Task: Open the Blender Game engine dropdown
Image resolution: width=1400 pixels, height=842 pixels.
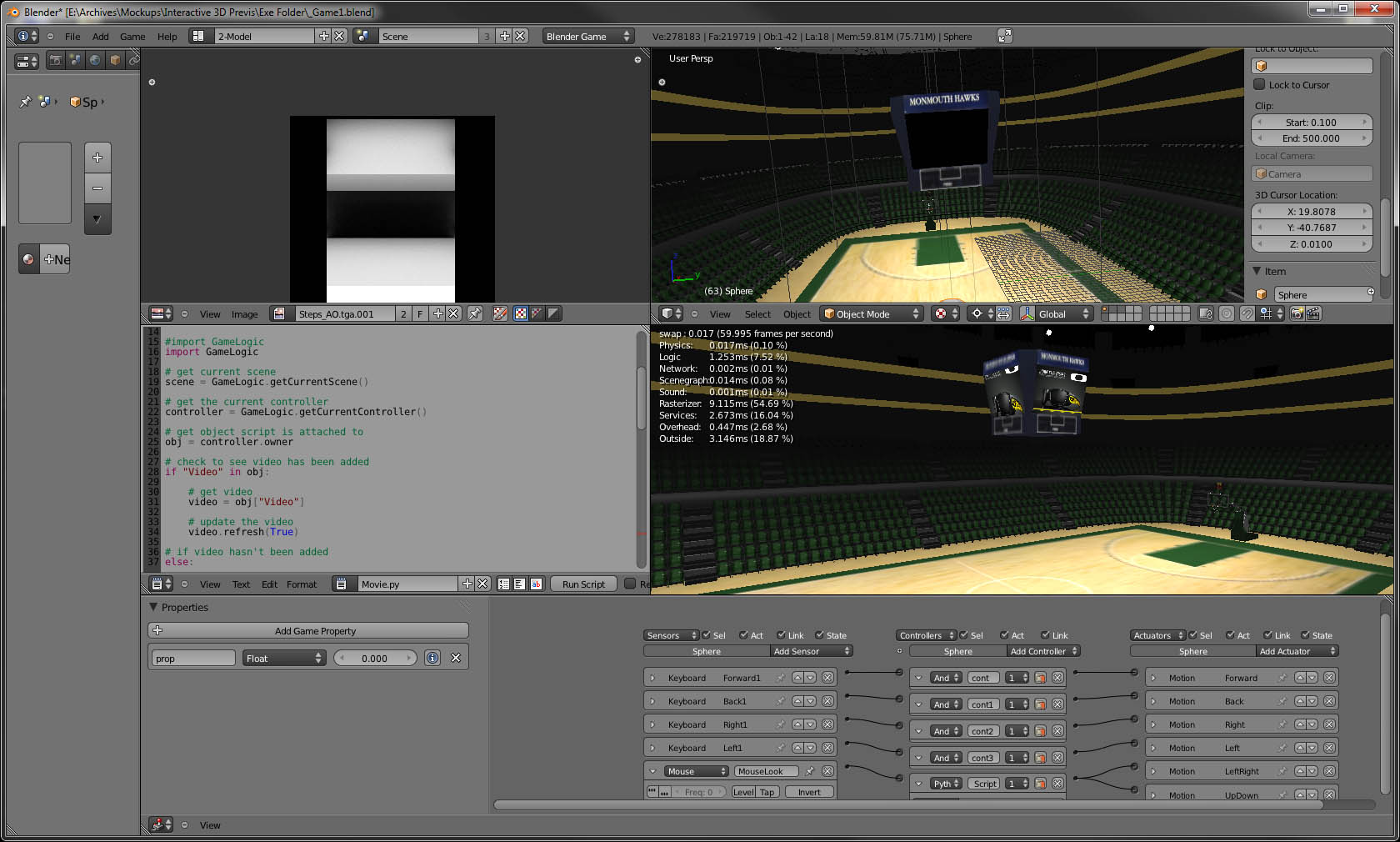Action: coord(587,36)
